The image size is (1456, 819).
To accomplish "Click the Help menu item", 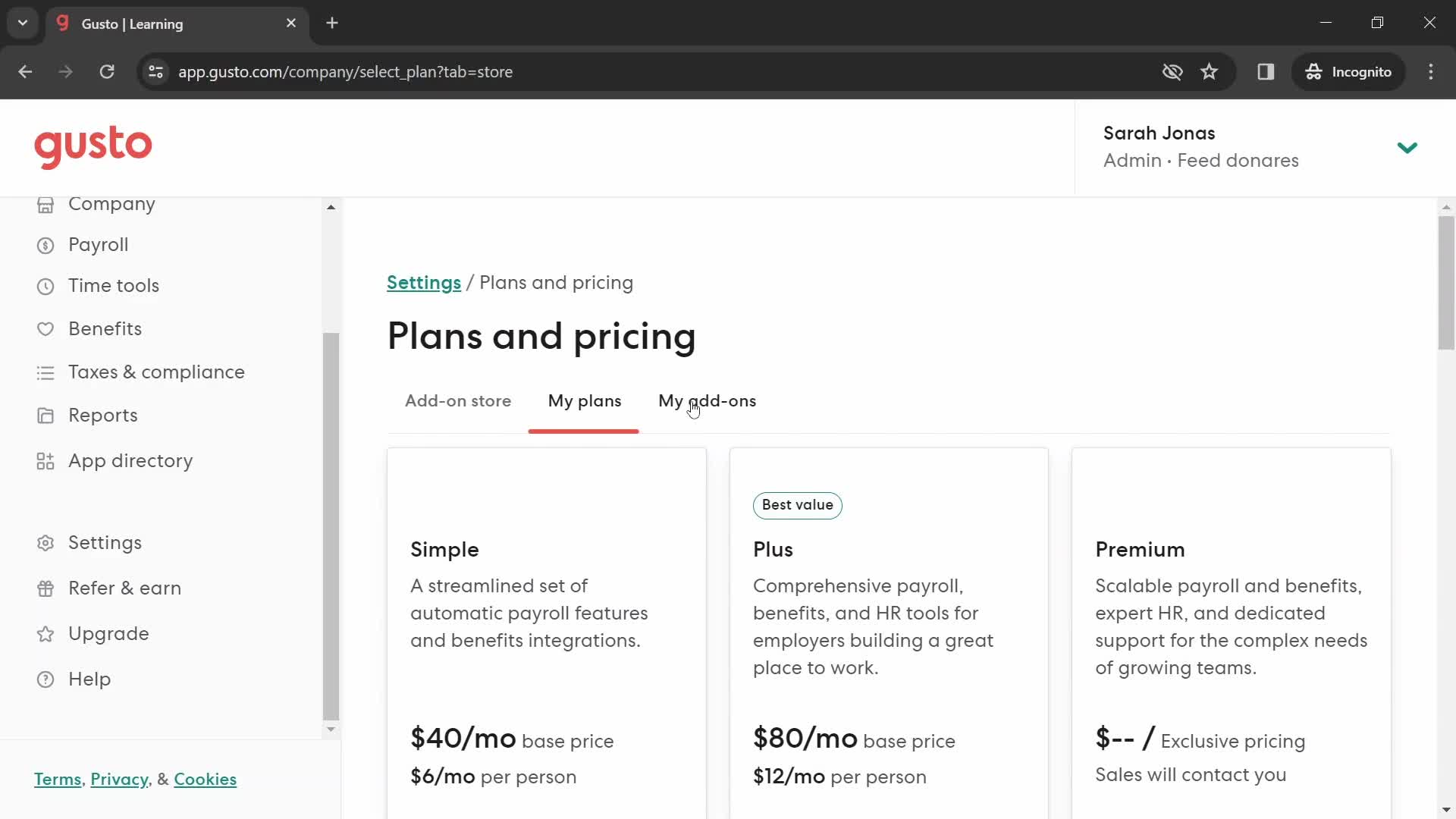I will [x=90, y=679].
